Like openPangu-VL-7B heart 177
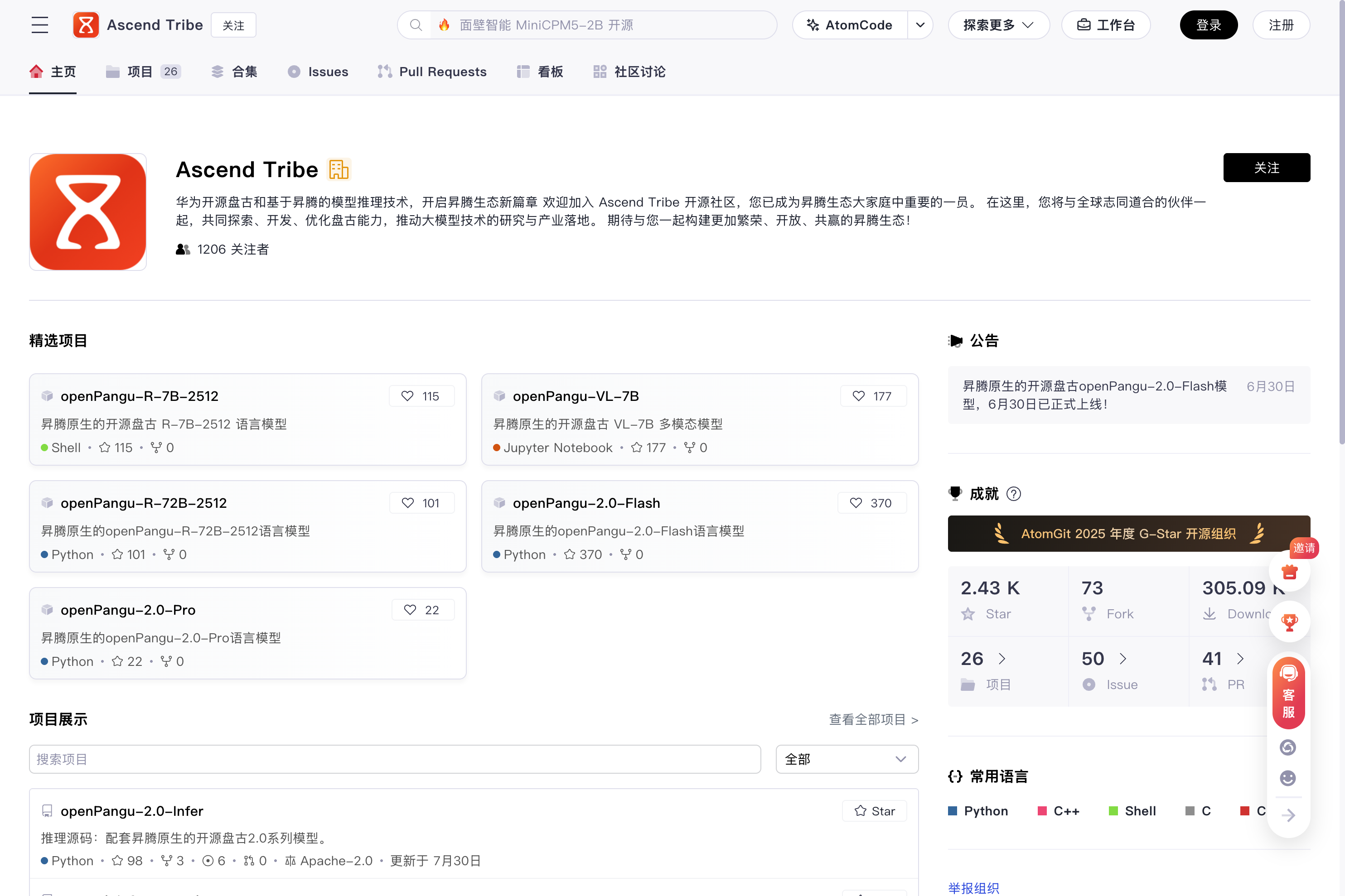 873,396
